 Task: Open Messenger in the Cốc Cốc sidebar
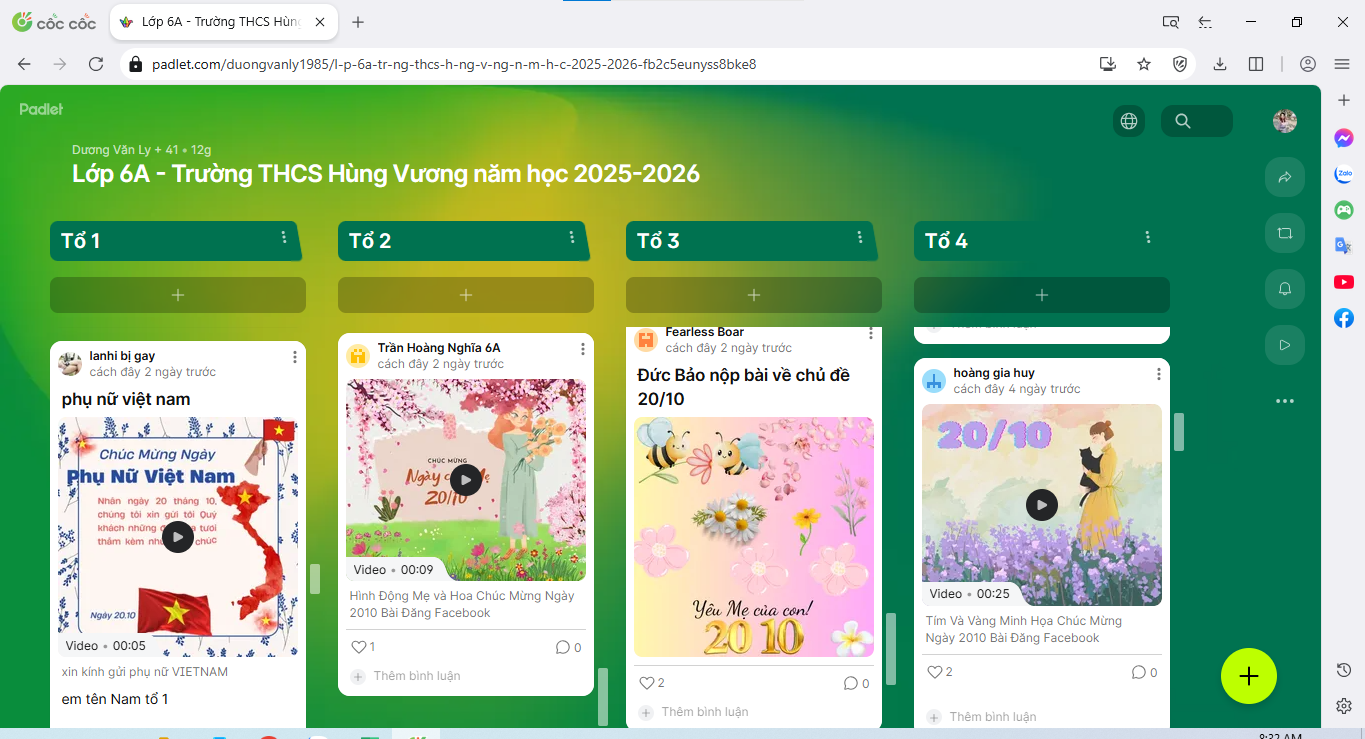pyautogui.click(x=1344, y=139)
